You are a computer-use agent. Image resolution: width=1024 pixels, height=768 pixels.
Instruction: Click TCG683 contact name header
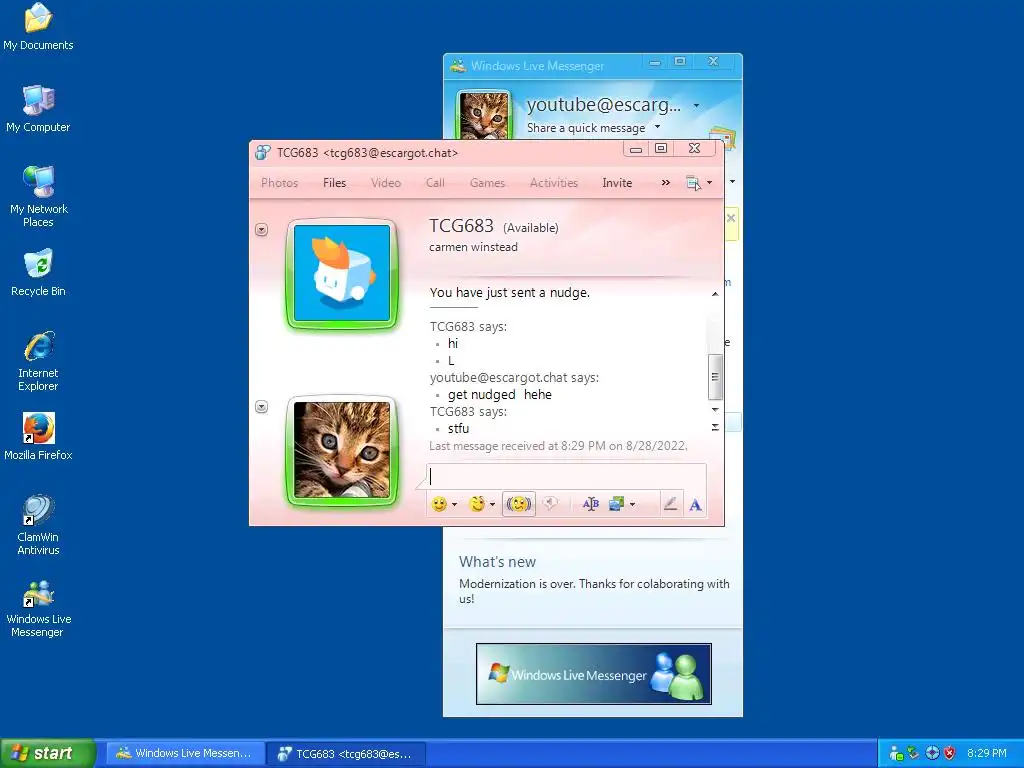[461, 226]
